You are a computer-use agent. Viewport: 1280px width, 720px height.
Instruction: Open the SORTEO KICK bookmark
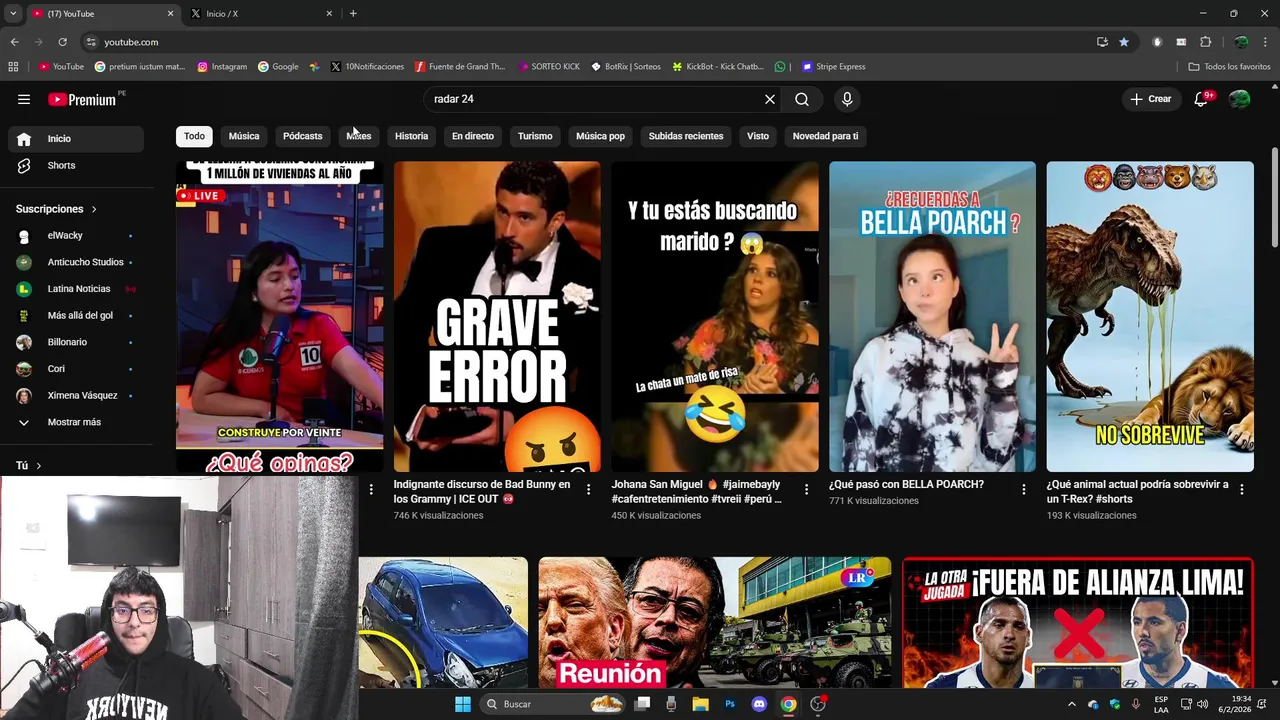[x=549, y=67]
